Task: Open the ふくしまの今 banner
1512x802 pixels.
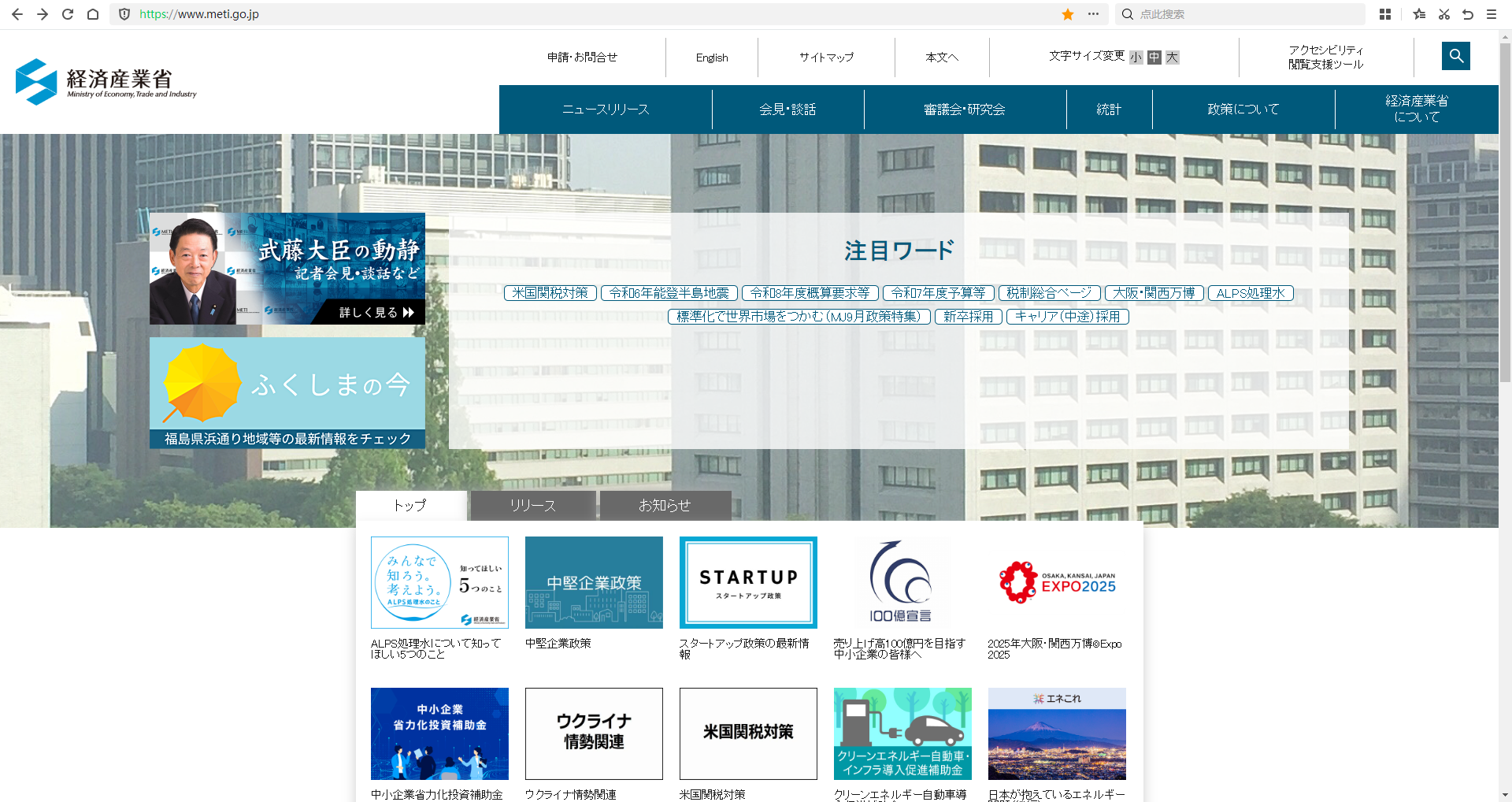Action: [x=287, y=393]
